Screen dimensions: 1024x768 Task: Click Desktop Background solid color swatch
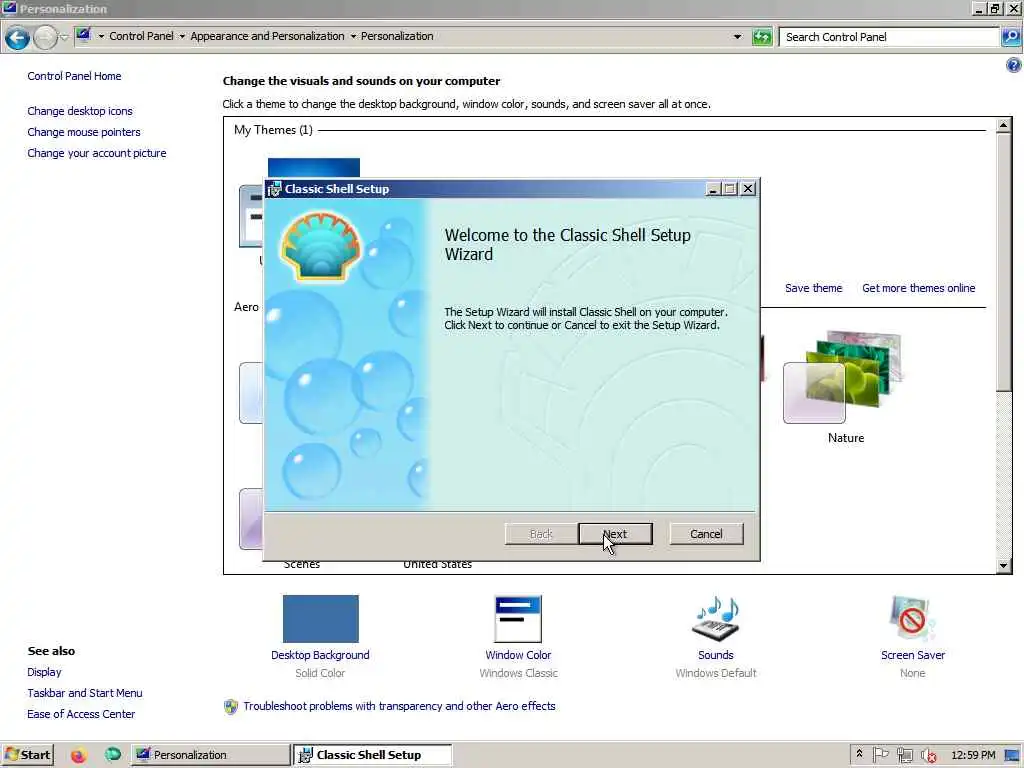click(x=321, y=618)
